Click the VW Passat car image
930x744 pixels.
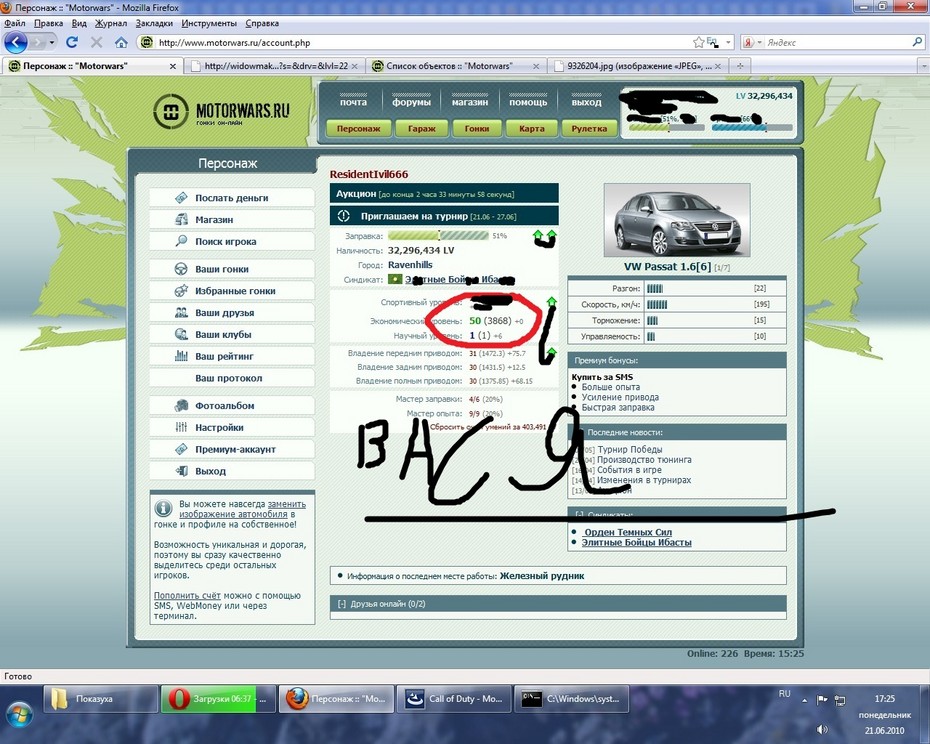677,220
